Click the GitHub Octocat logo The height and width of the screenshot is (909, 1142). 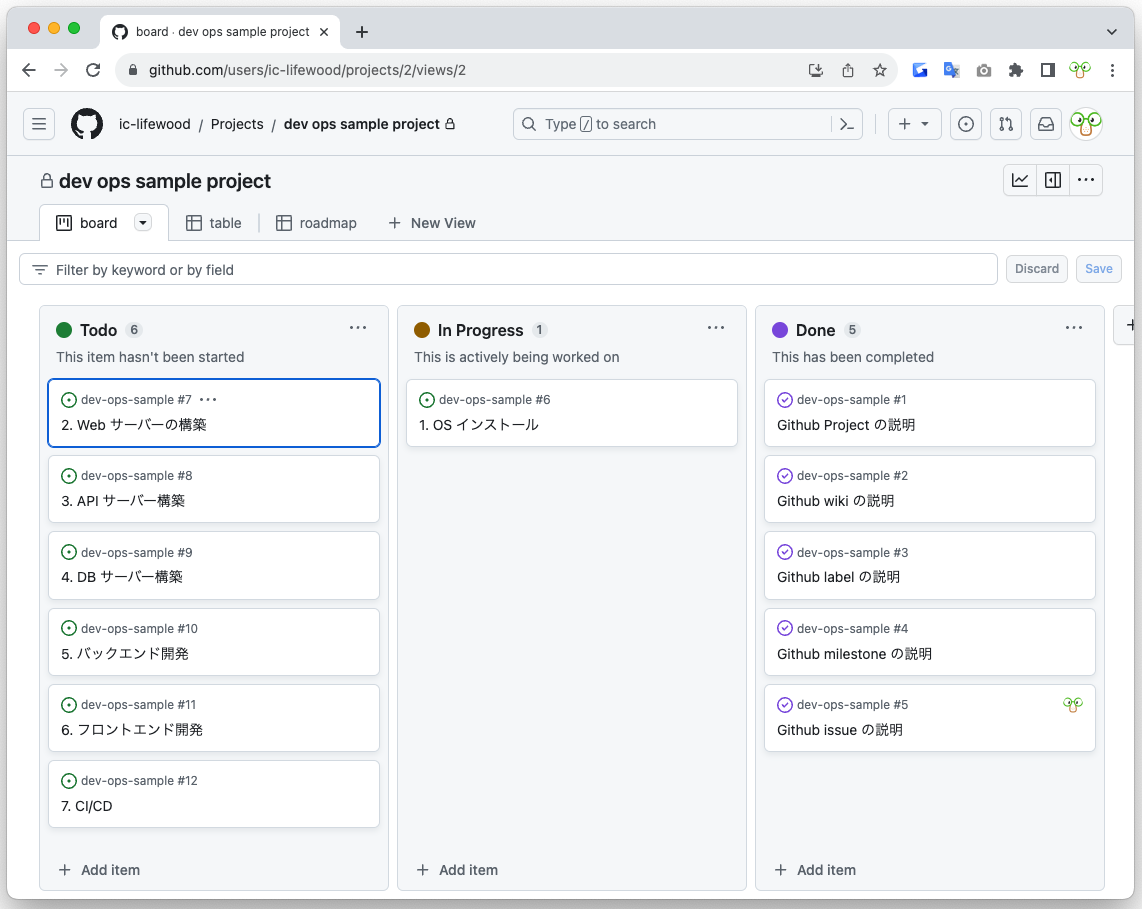(87, 124)
